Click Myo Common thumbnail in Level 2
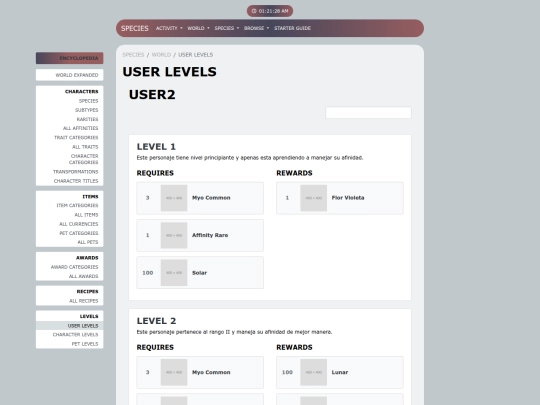Screen dimensions: 540x405 point(174,372)
